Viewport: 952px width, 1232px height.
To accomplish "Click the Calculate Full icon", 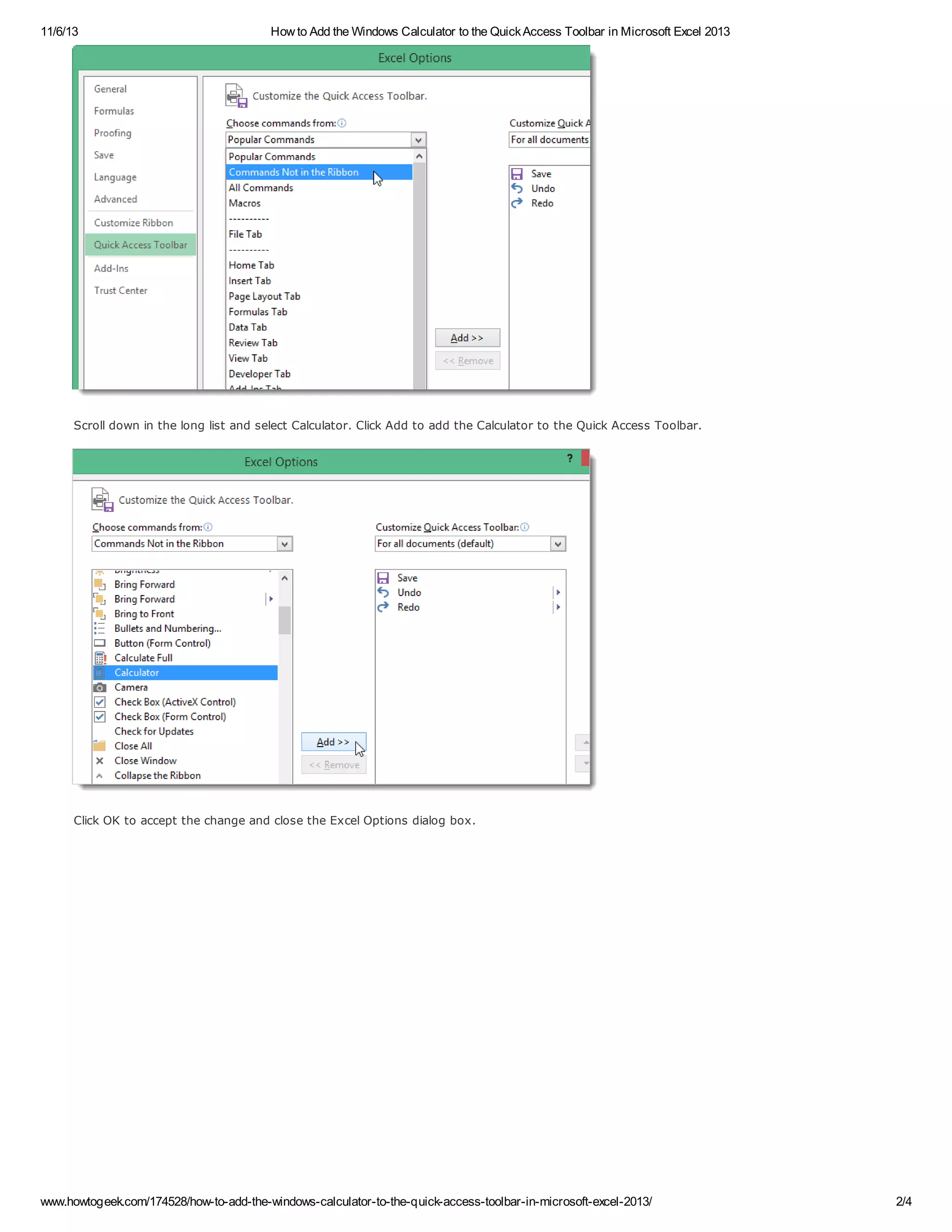I will [x=100, y=658].
